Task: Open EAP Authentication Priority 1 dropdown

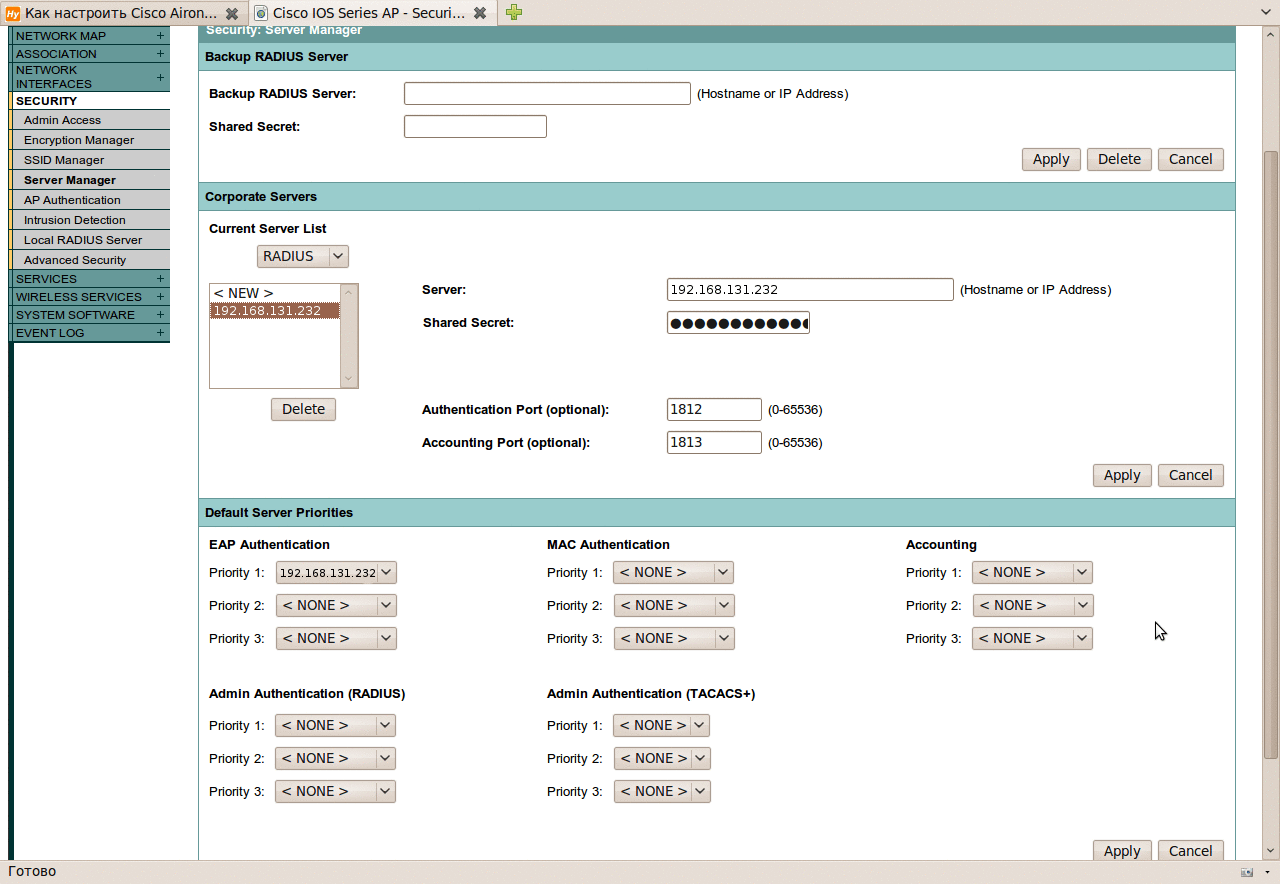Action: pos(336,573)
